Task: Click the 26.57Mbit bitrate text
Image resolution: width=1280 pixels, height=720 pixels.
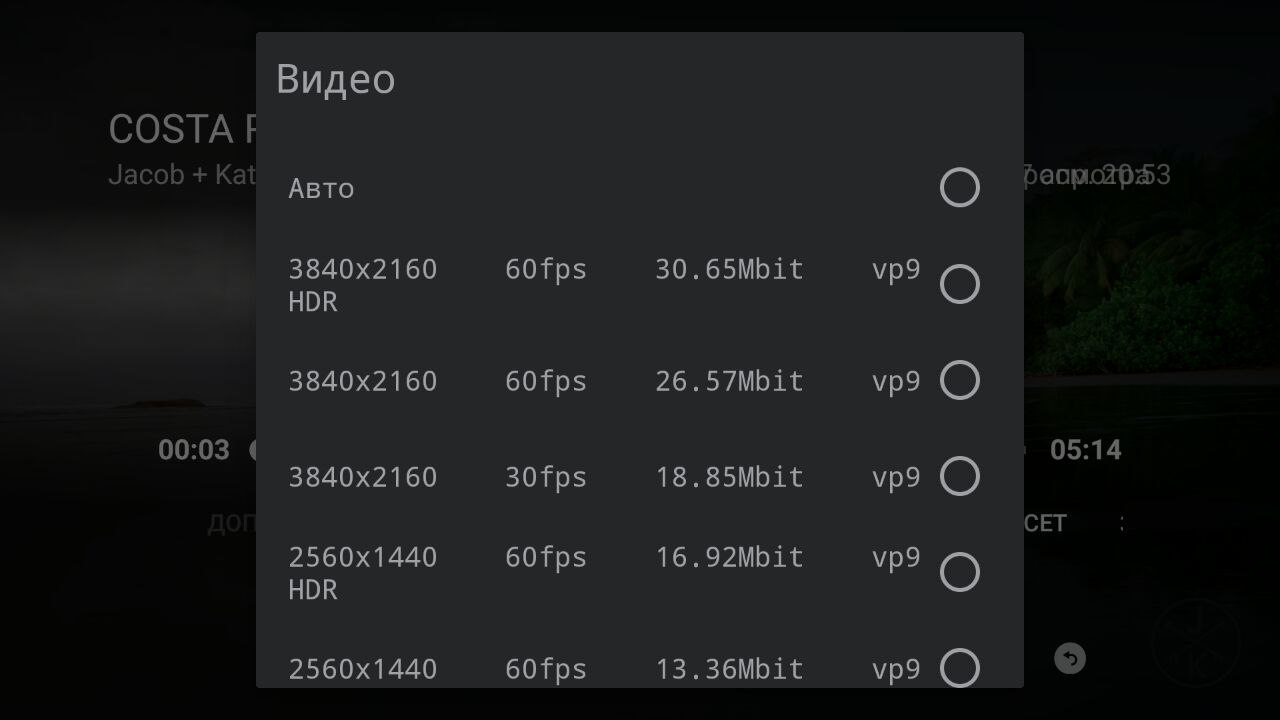Action: pyautogui.click(x=729, y=381)
